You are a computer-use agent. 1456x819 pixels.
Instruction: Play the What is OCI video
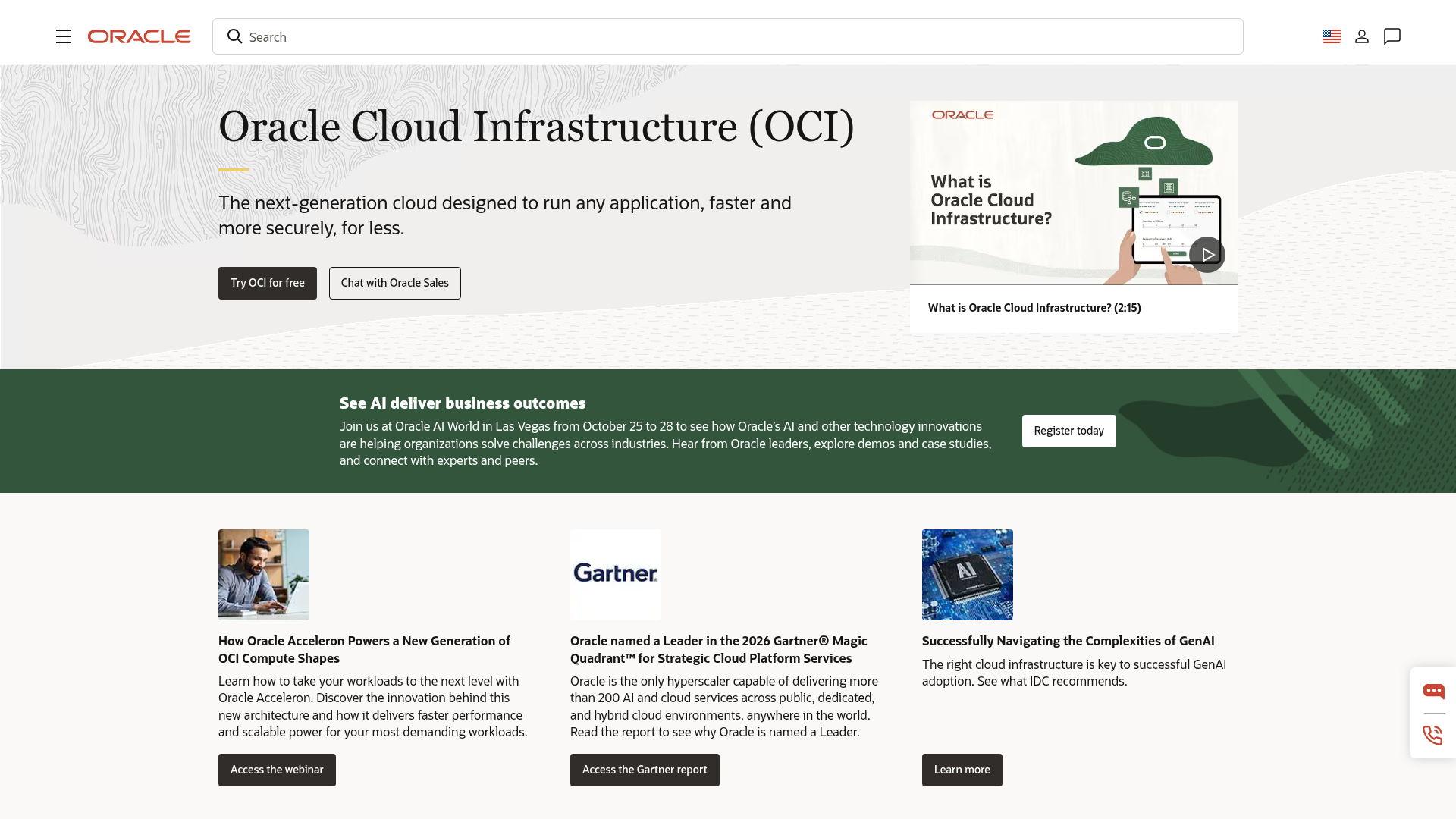tap(1207, 255)
